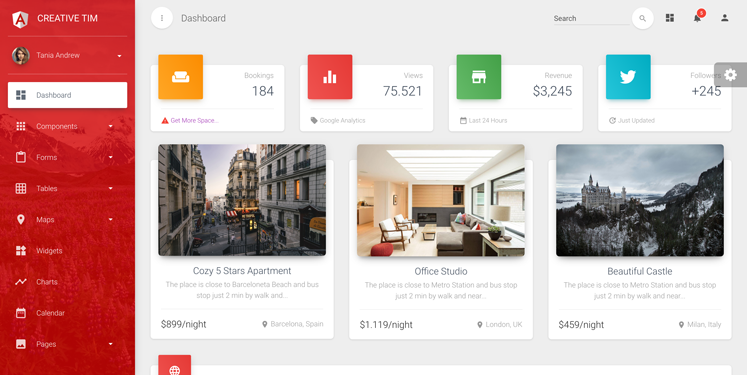Open the Office Studio interior photo
This screenshot has width=747, height=375.
(x=441, y=200)
